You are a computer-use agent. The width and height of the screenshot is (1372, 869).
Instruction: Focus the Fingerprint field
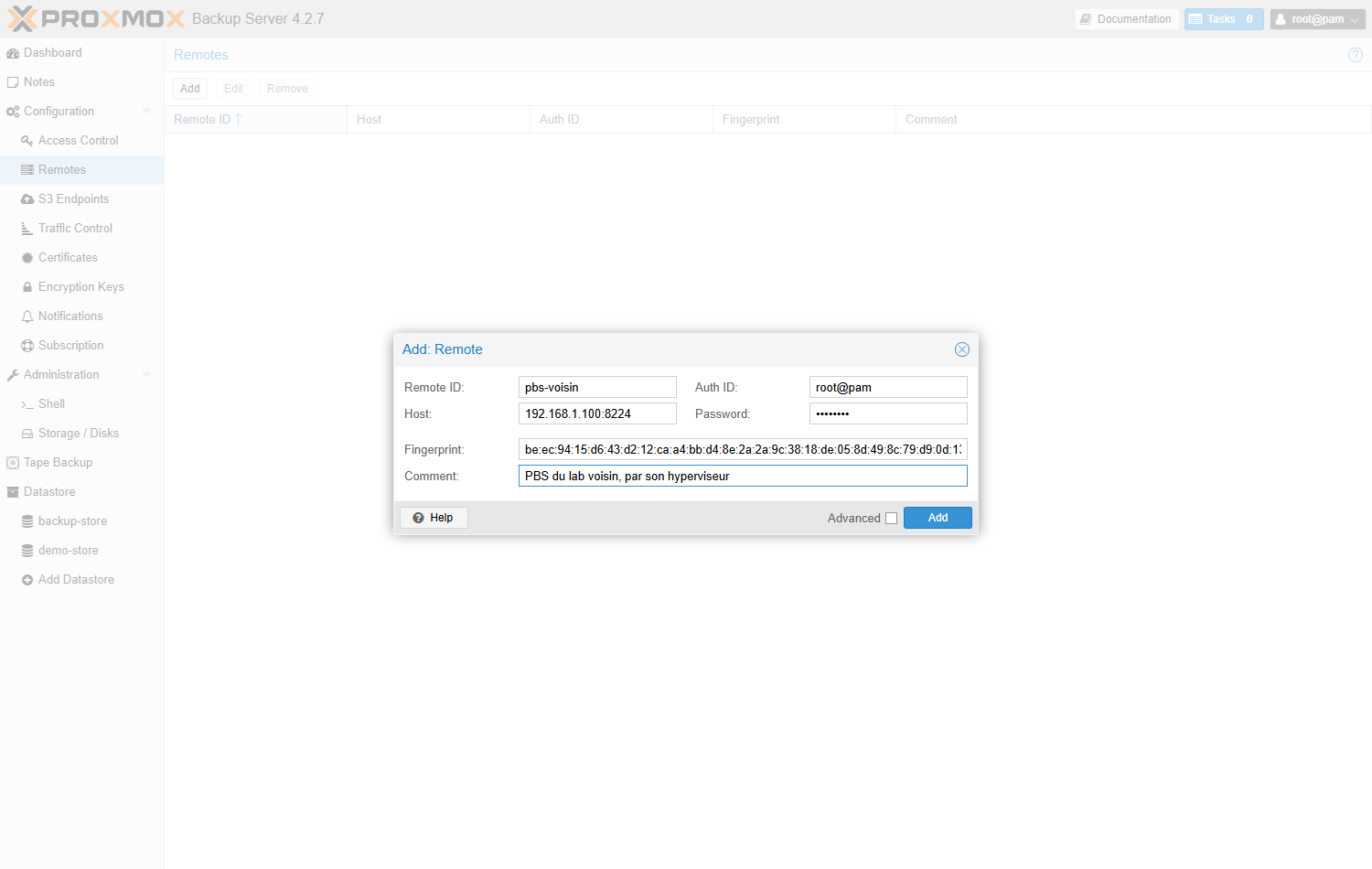pos(743,449)
